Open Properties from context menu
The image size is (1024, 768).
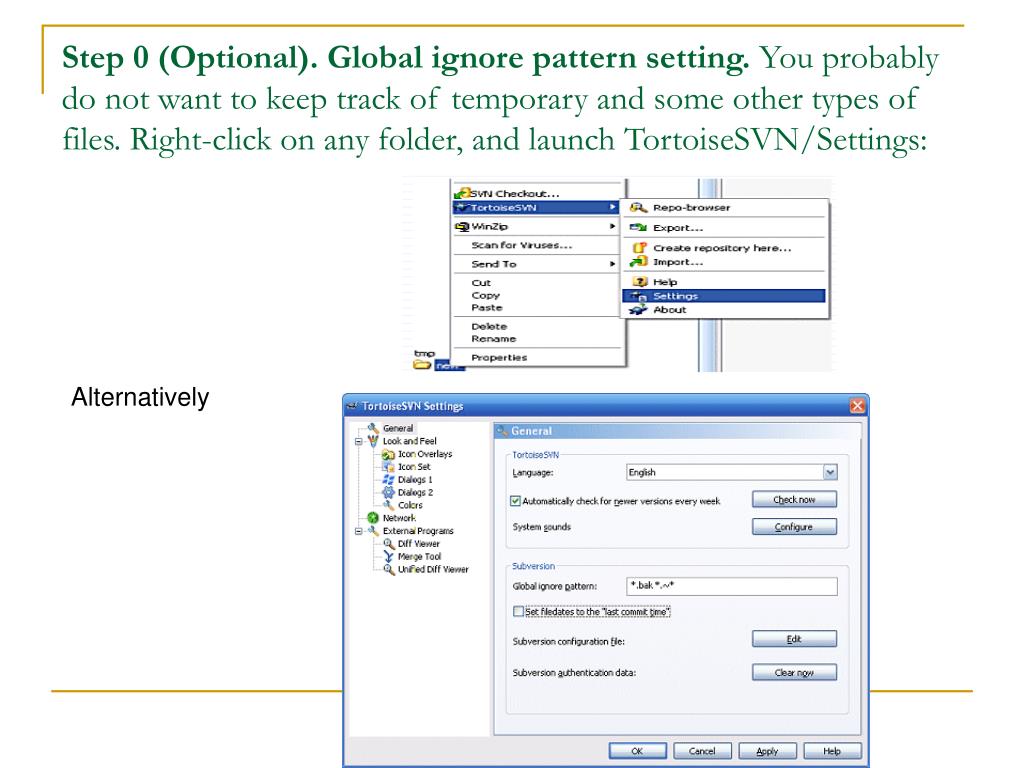tap(499, 358)
